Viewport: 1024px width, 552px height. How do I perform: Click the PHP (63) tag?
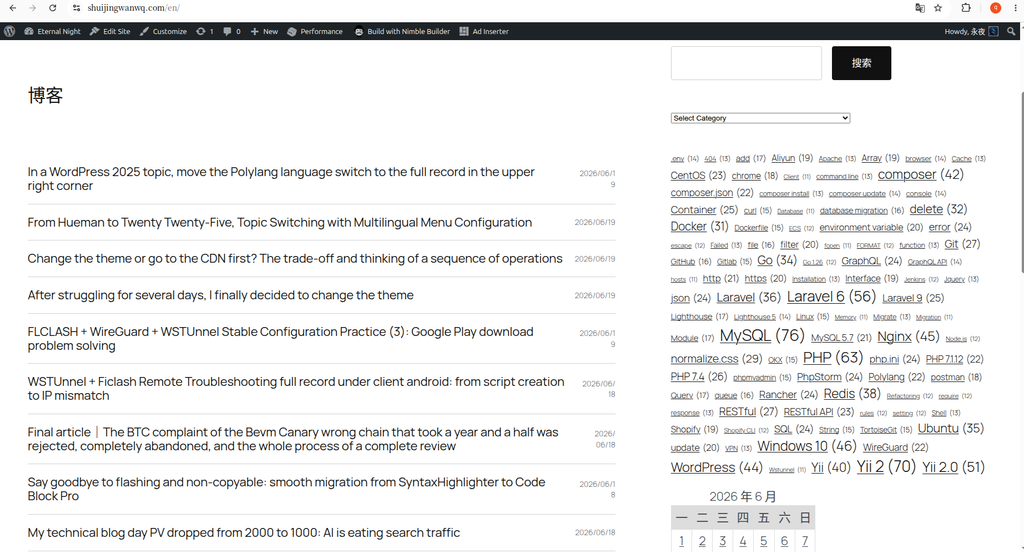click(833, 358)
